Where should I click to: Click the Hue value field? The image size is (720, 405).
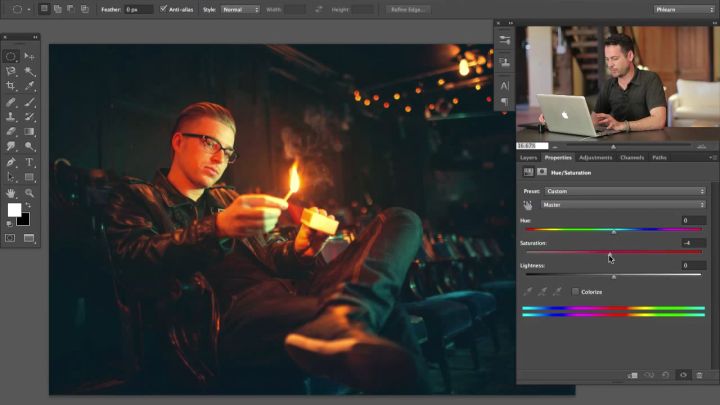(693, 220)
